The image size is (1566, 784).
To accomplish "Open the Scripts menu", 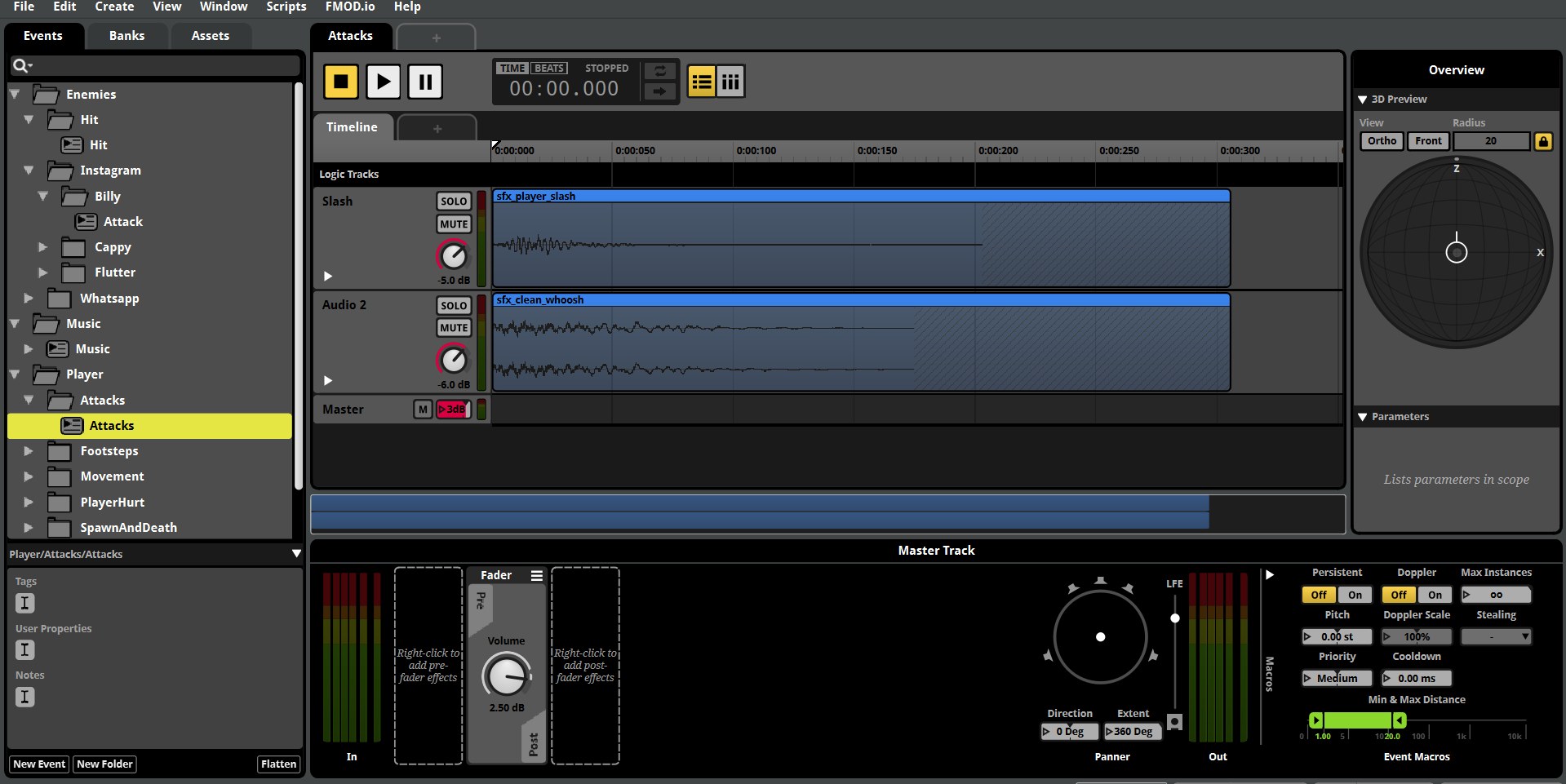I will point(286,7).
